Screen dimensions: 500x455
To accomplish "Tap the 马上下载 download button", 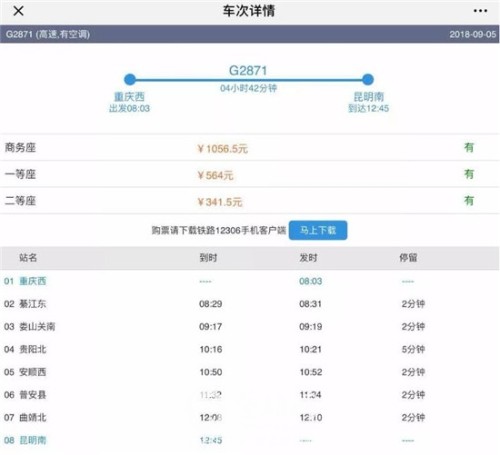I will (318, 230).
